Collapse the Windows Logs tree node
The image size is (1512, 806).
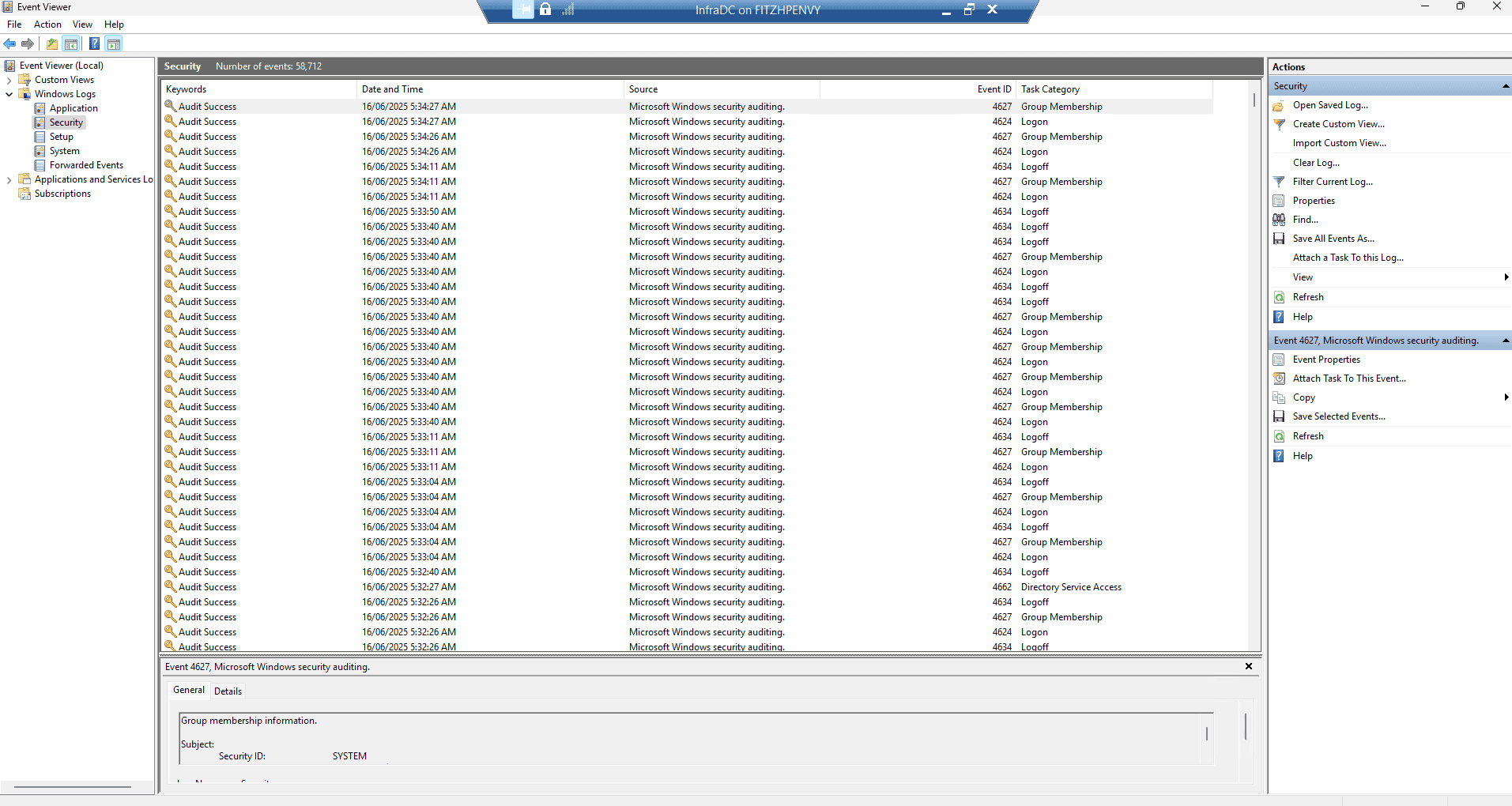click(x=9, y=94)
